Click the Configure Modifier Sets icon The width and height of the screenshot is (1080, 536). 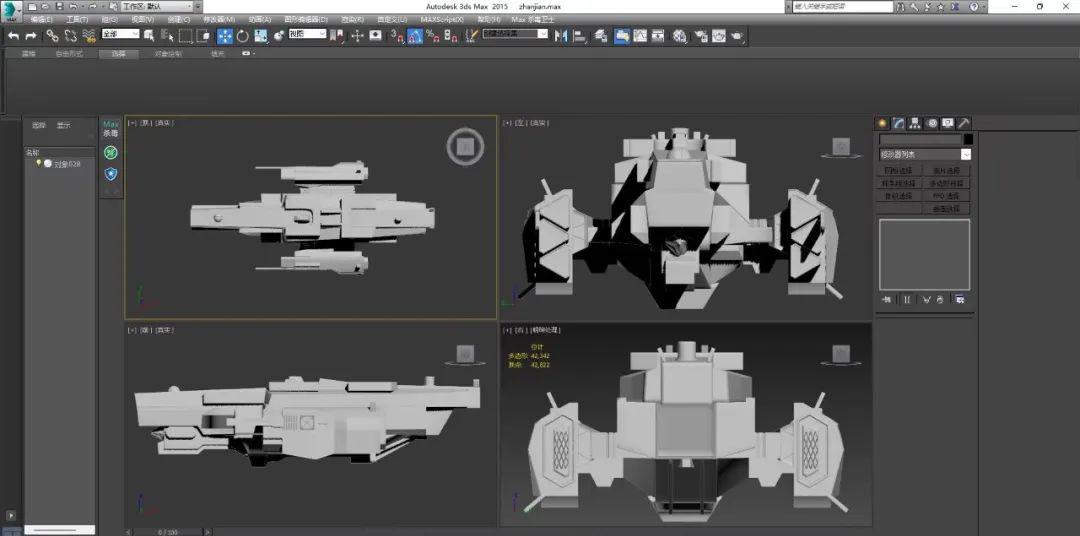tap(959, 300)
